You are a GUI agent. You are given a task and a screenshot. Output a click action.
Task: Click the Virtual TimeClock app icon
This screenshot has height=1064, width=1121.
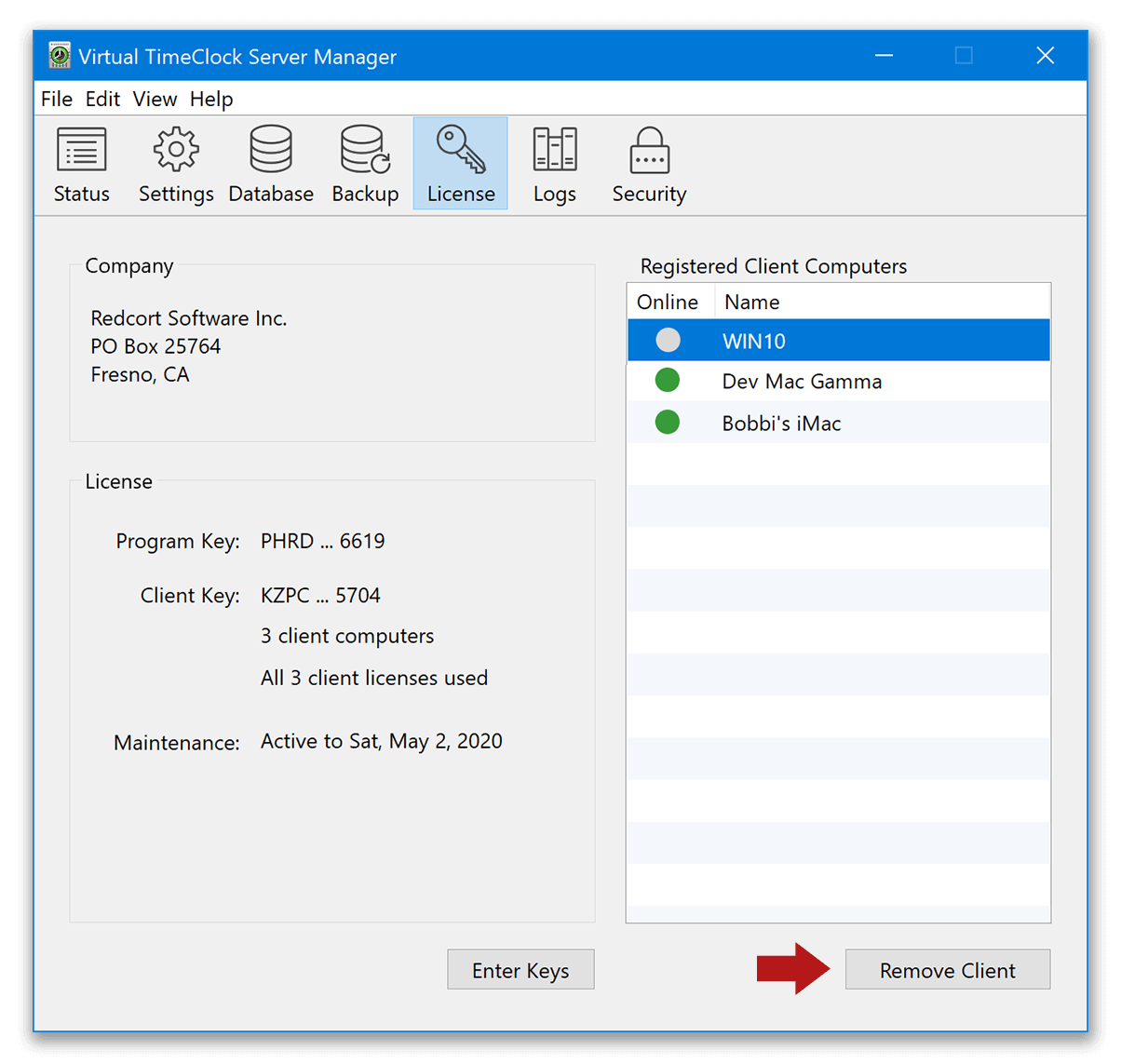[x=60, y=55]
